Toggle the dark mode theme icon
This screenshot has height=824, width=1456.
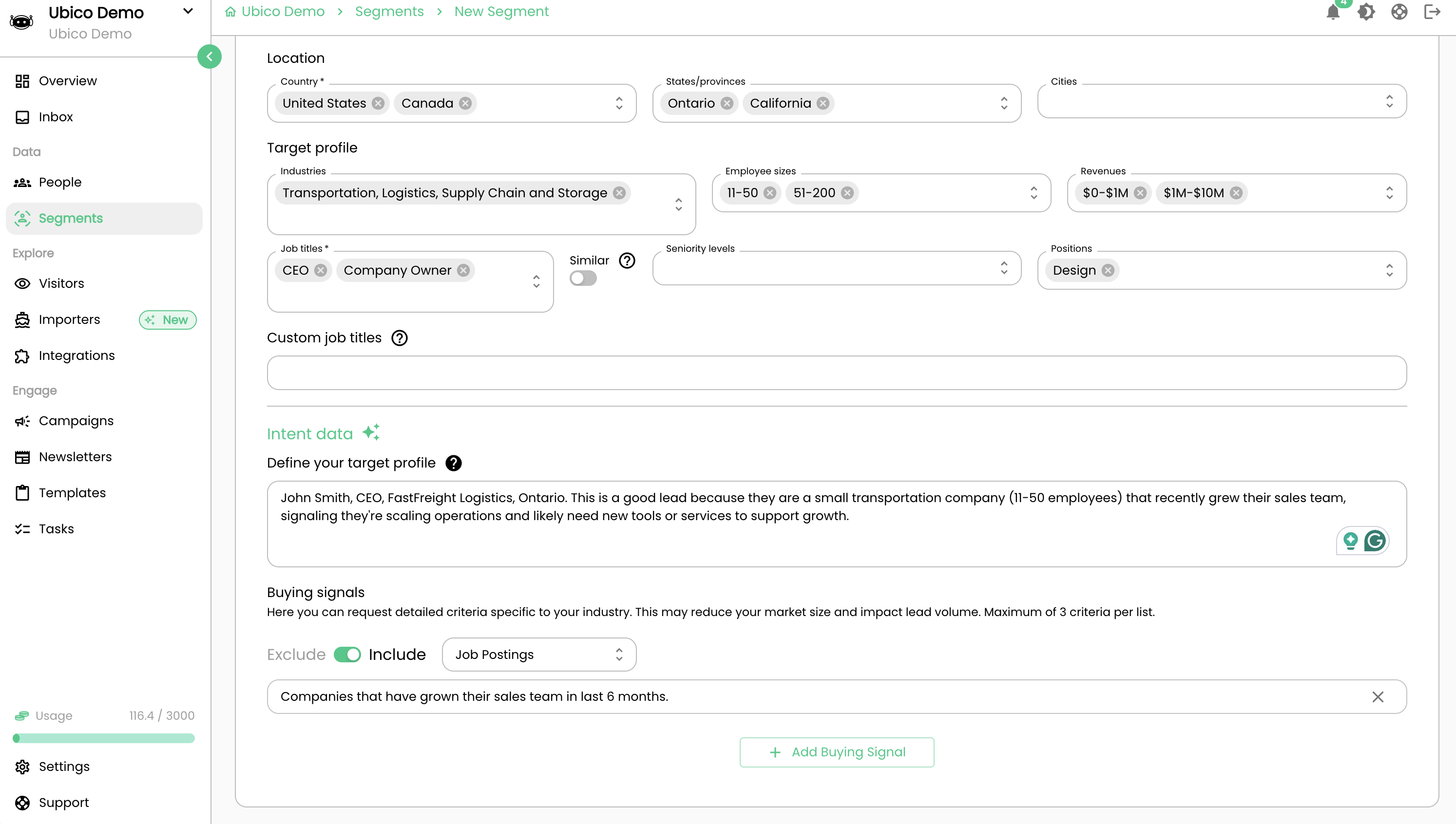coord(1366,12)
